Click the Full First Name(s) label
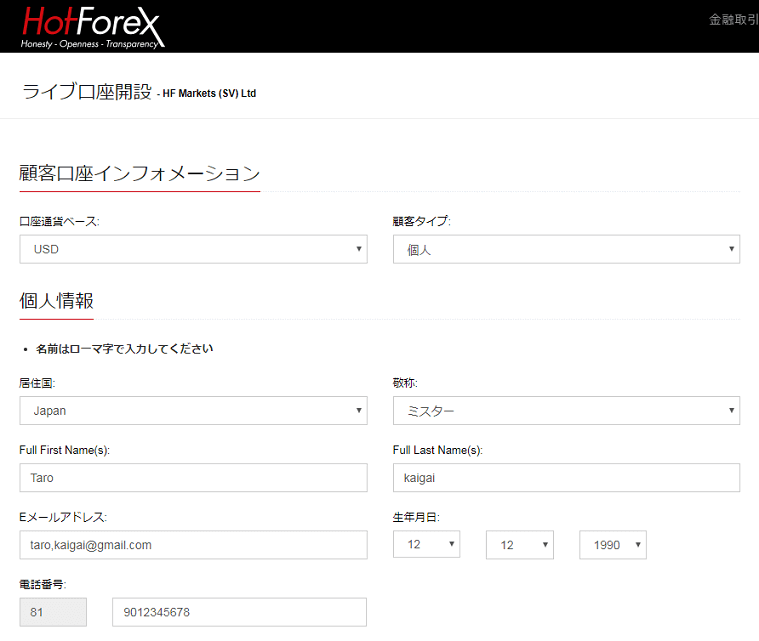Image resolution: width=759 pixels, height=641 pixels. pyautogui.click(x=64, y=450)
